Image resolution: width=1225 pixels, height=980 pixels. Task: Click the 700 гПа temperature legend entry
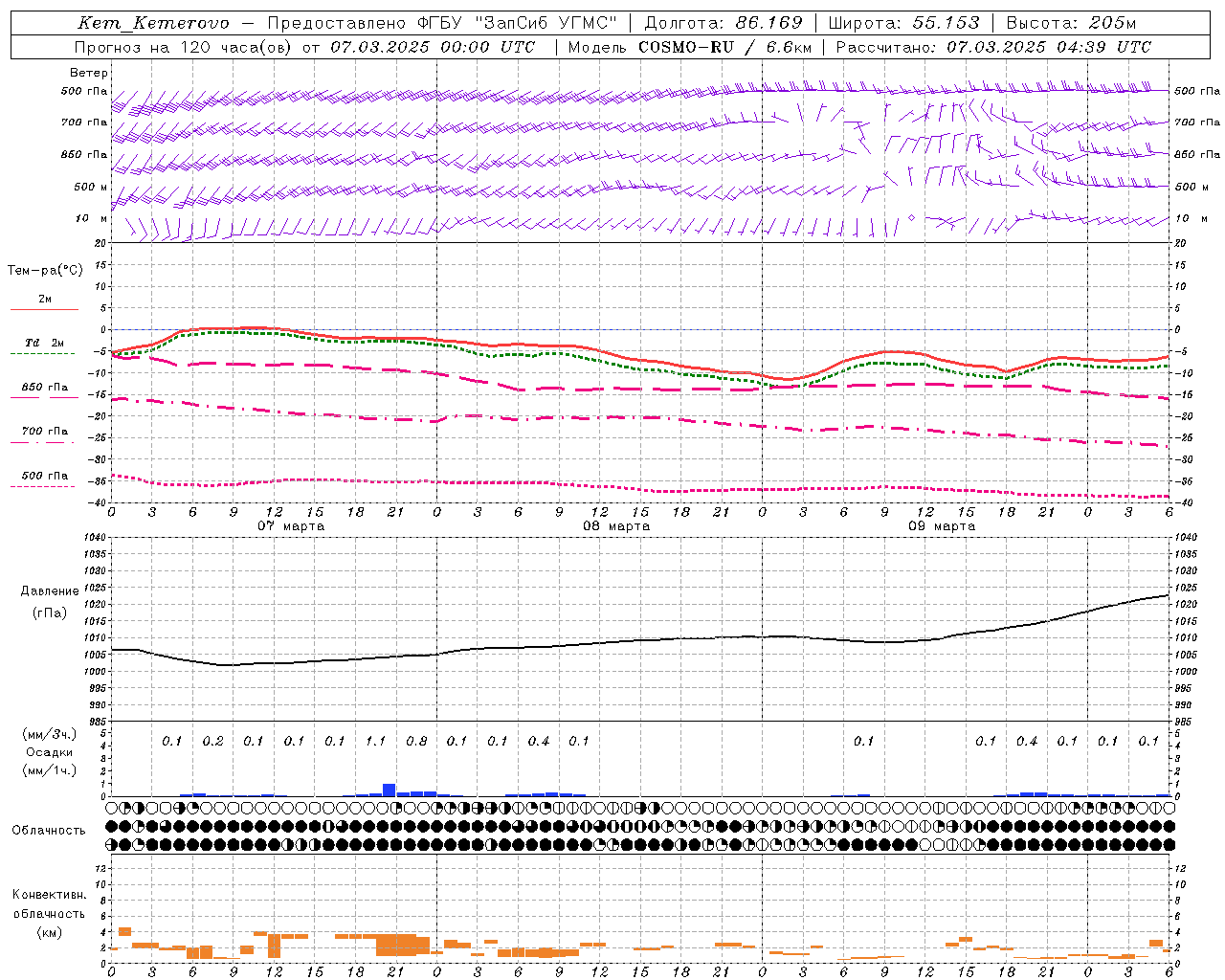coord(45,432)
